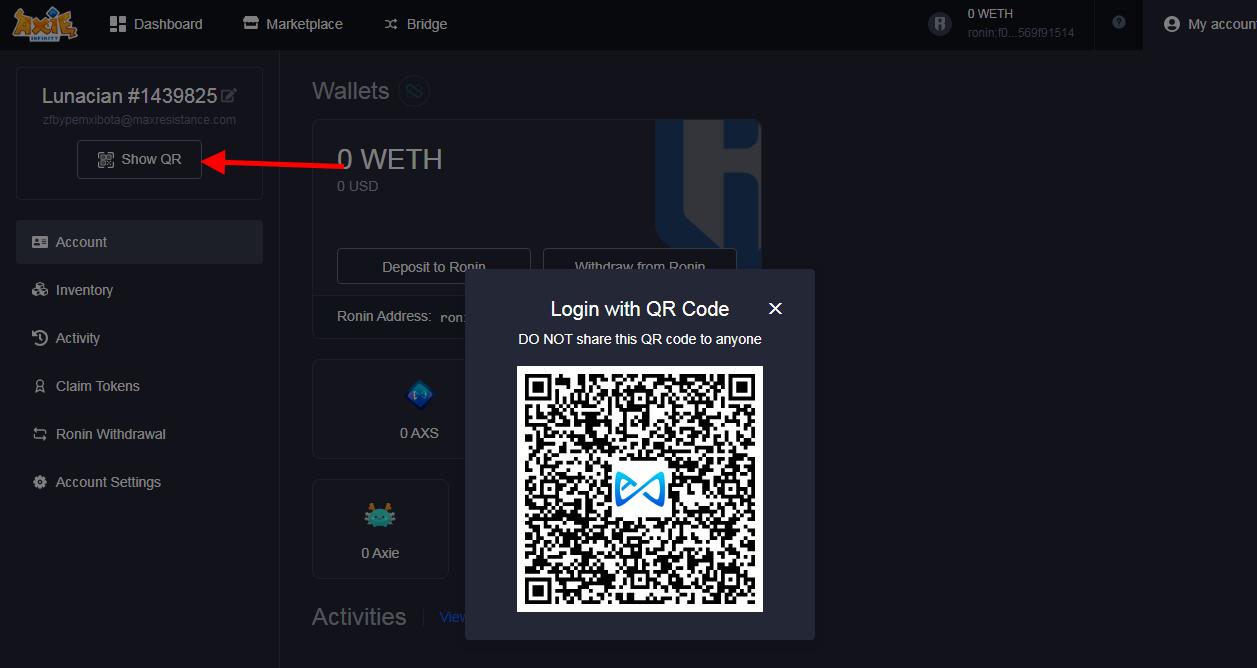Click the 0 USD wallet value
Screen dimensions: 1257x668
357,186
